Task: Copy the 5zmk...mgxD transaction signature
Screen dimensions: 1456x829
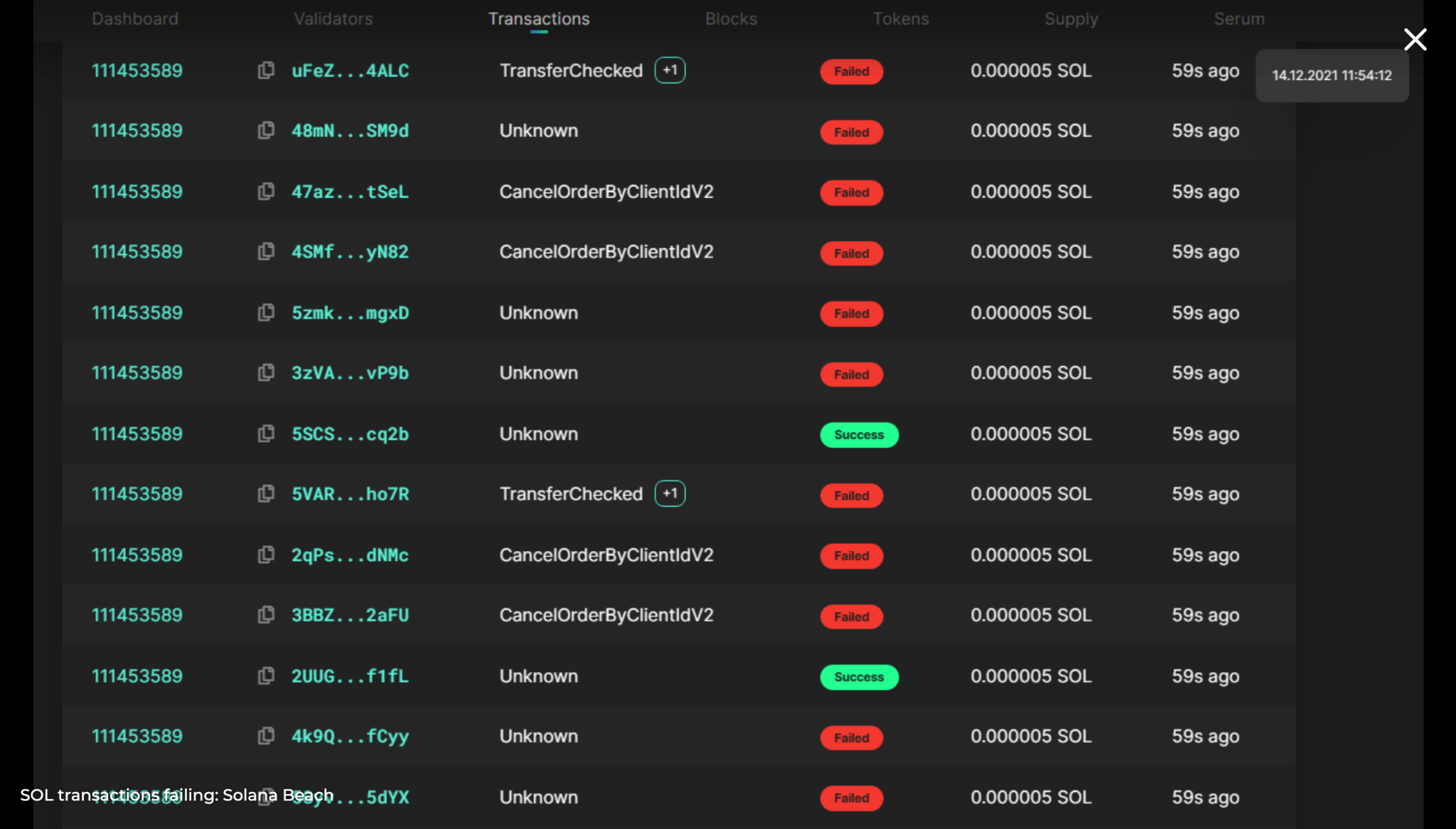Action: pyautogui.click(x=266, y=313)
